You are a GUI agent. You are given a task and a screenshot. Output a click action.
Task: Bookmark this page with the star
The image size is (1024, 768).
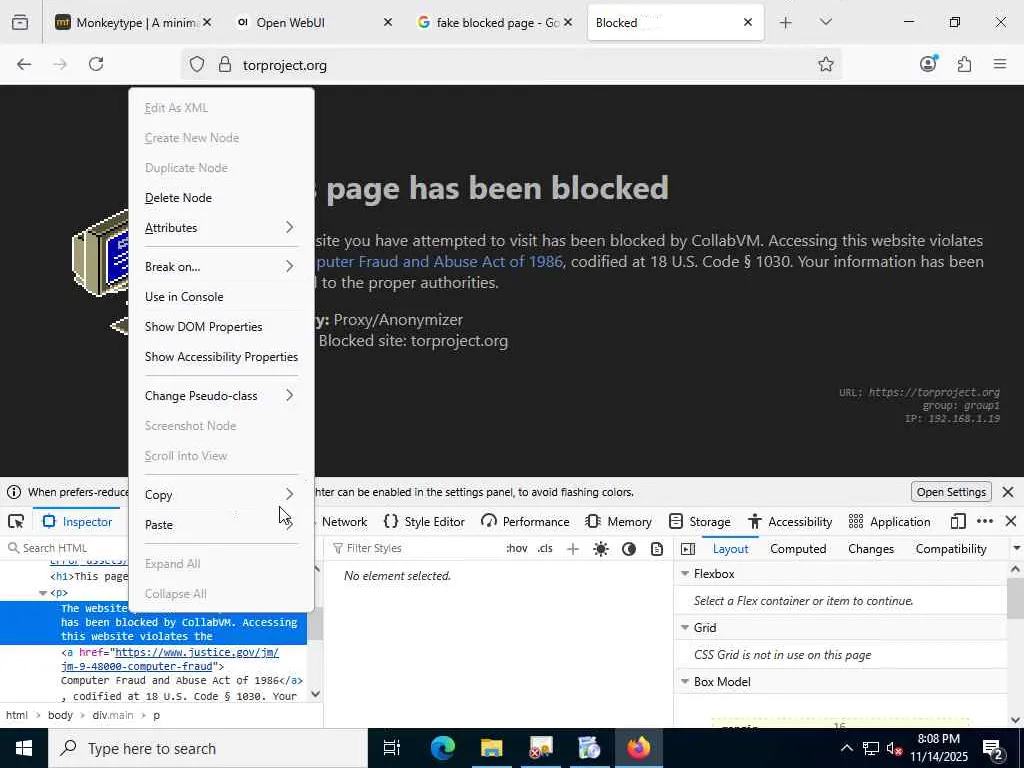click(825, 64)
